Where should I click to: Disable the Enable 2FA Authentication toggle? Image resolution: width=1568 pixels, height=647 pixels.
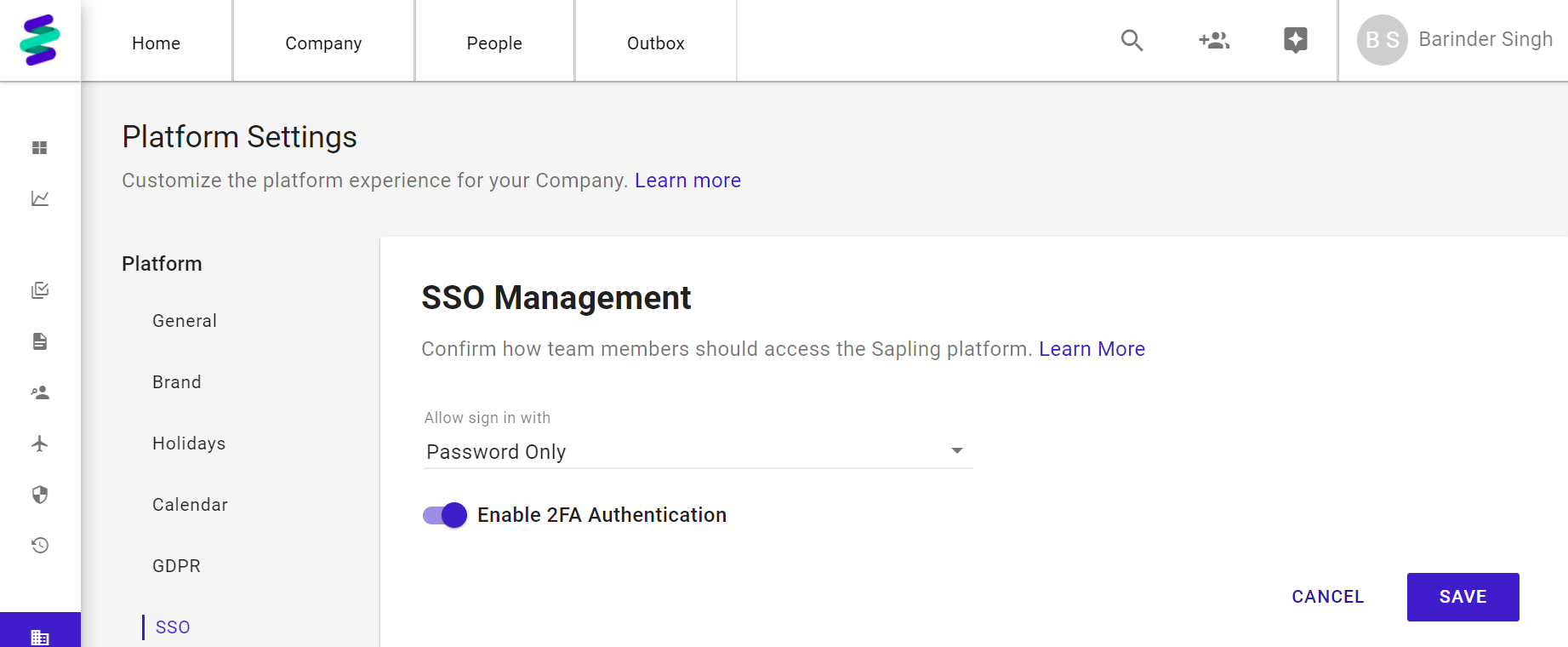[445, 515]
